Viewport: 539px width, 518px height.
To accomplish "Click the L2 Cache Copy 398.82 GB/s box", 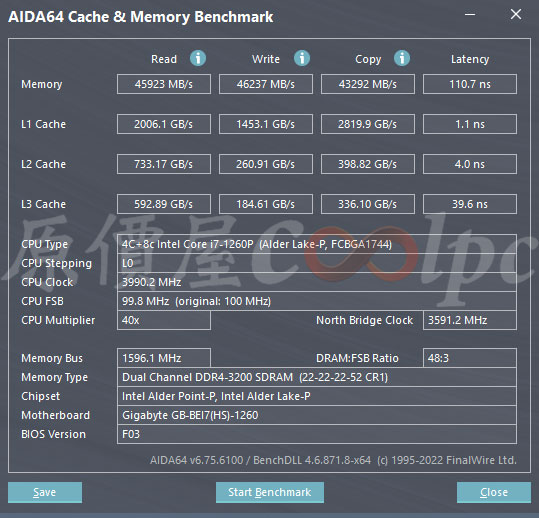I will coord(368,164).
